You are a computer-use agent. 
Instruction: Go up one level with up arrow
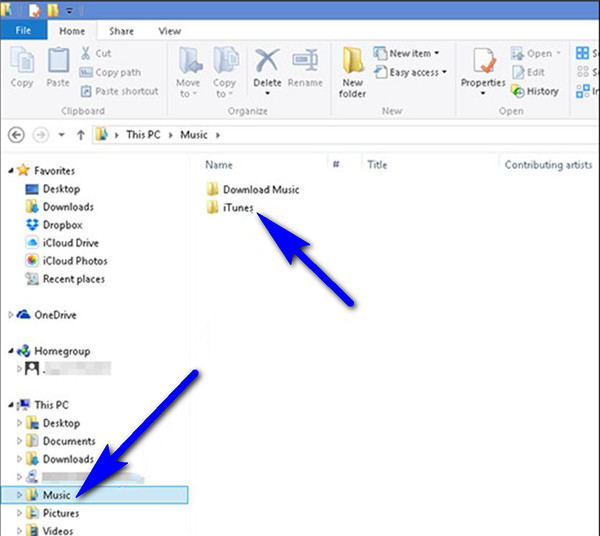click(81, 135)
